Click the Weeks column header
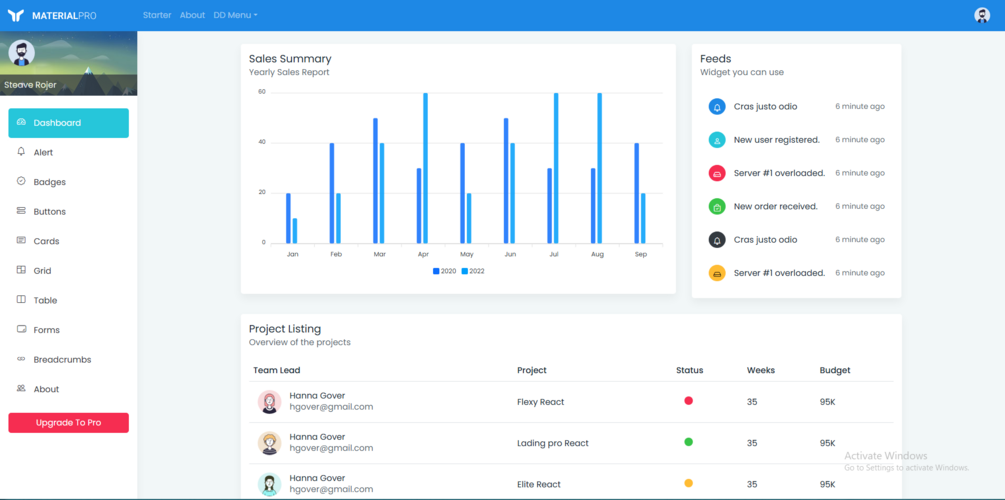 [761, 370]
